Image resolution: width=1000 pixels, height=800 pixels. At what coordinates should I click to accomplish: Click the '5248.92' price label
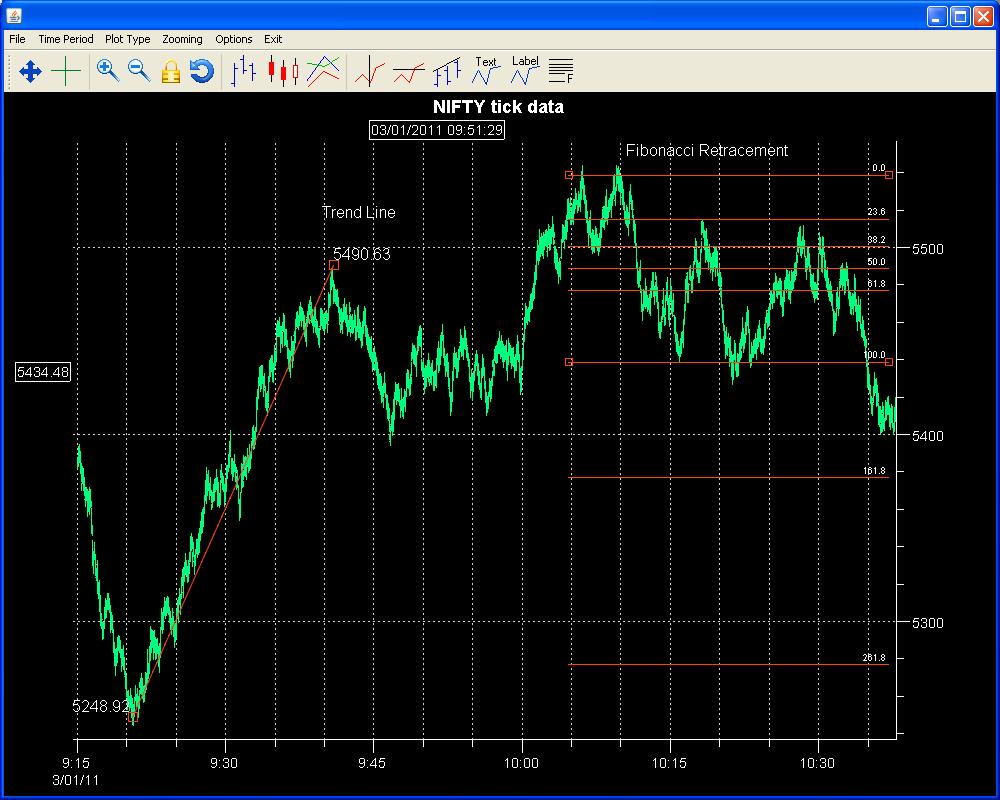pyautogui.click(x=101, y=706)
